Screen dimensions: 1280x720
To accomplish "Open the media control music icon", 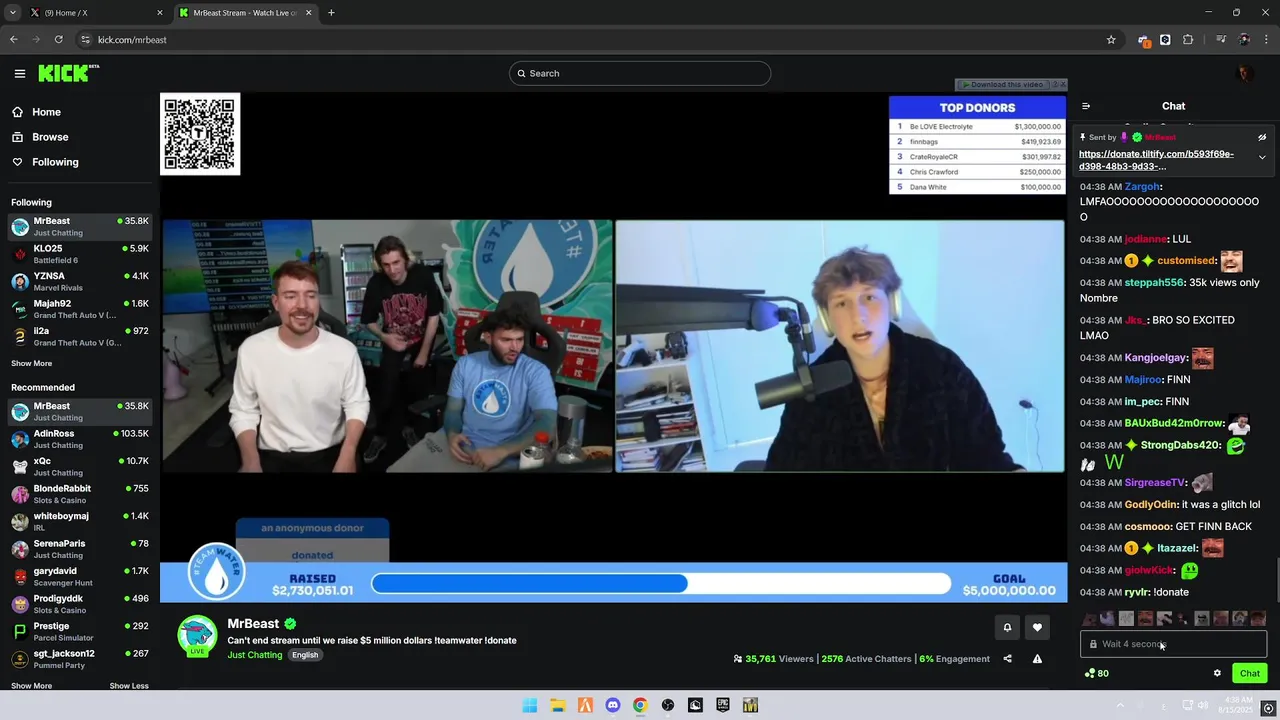I will point(1221,40).
